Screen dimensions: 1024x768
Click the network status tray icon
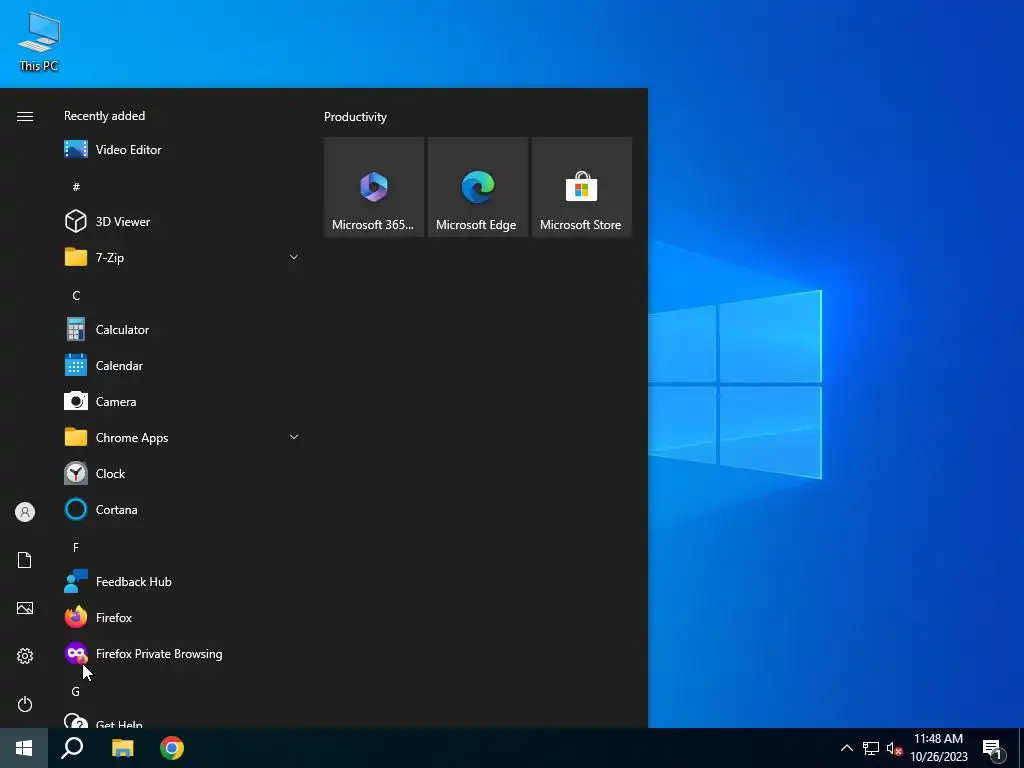871,748
